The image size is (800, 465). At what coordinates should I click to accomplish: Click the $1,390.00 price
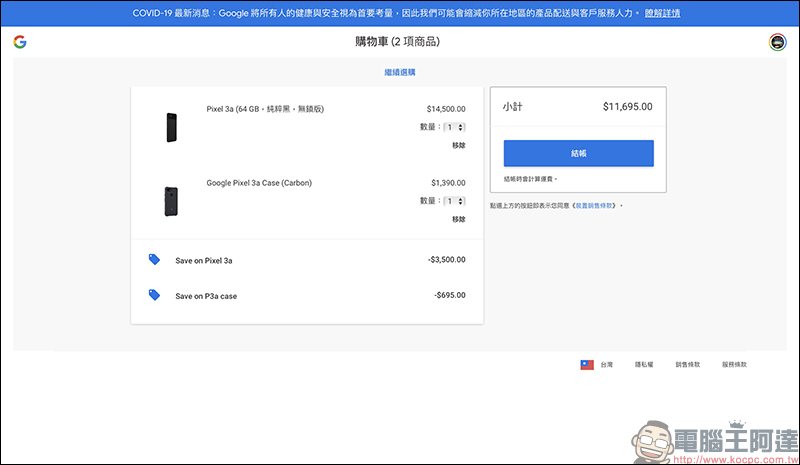(x=448, y=183)
